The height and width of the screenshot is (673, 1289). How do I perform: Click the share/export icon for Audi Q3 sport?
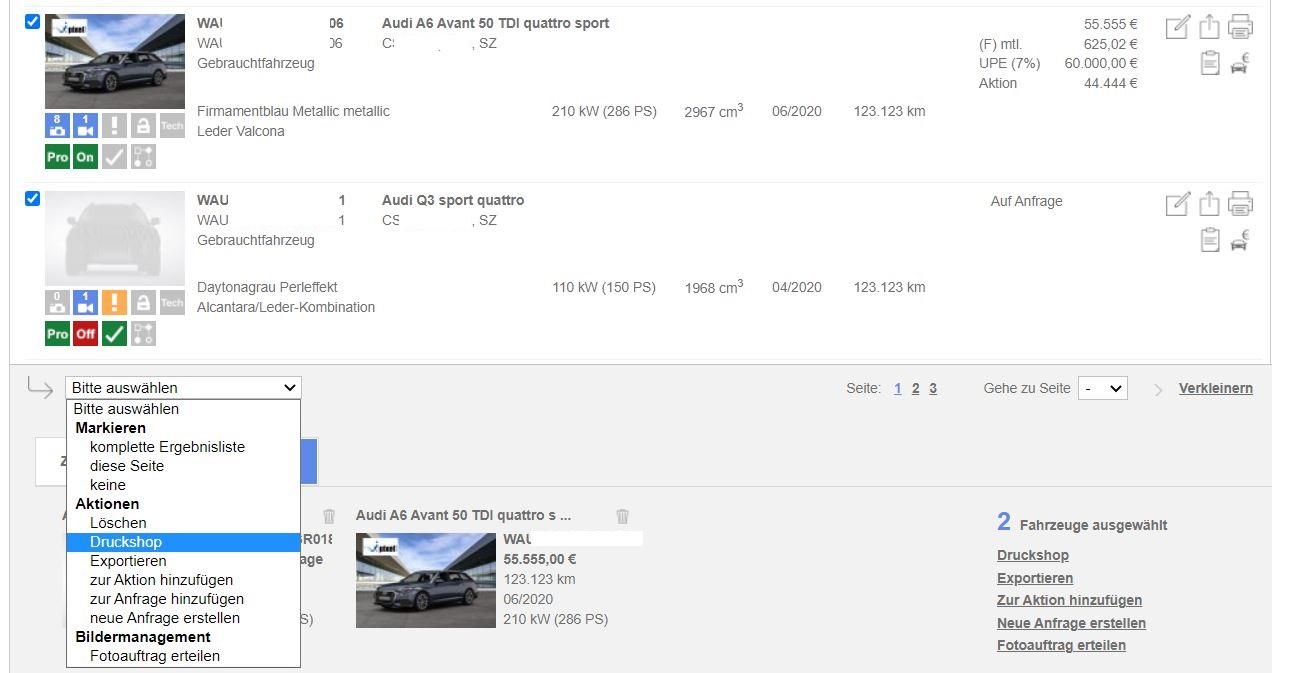[x=1209, y=204]
